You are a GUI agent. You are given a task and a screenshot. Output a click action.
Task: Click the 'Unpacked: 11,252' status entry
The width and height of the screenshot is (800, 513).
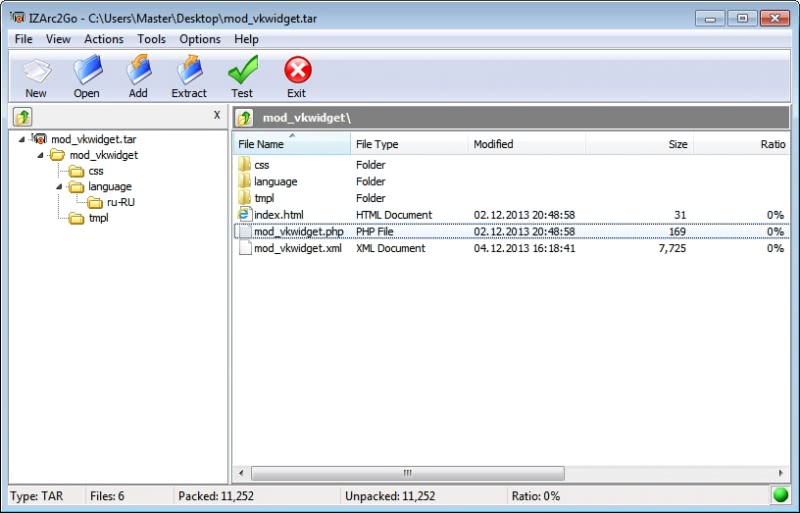click(x=390, y=496)
